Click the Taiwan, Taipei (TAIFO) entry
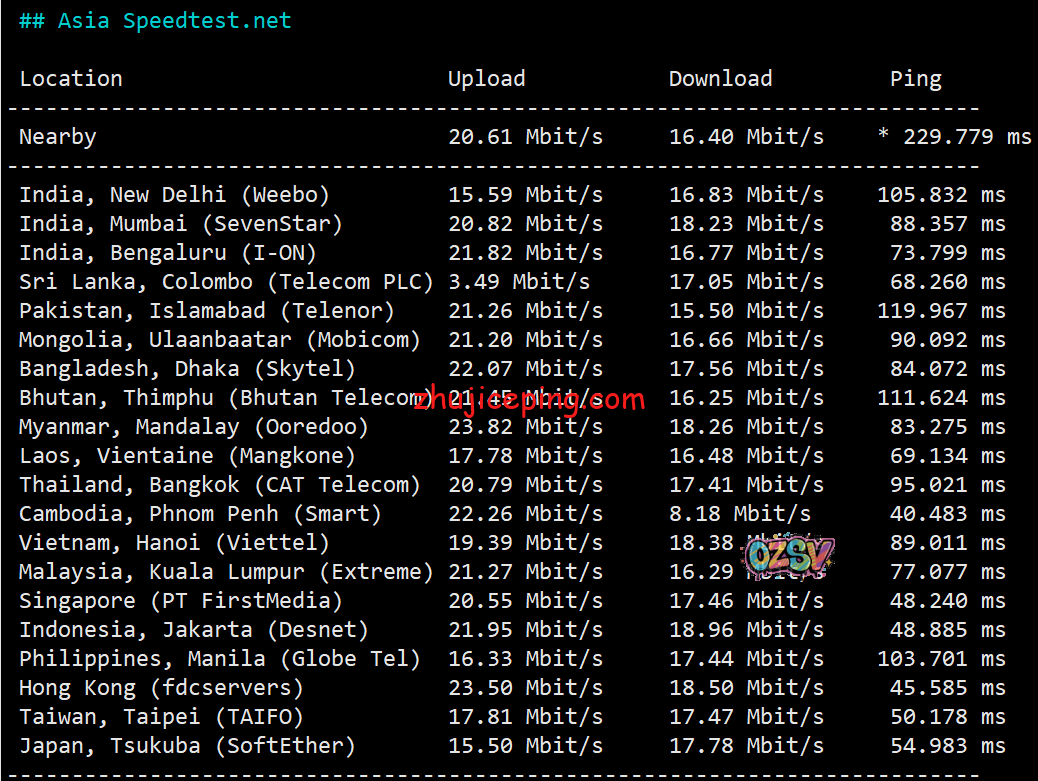This screenshot has width=1038, height=781. 161,717
